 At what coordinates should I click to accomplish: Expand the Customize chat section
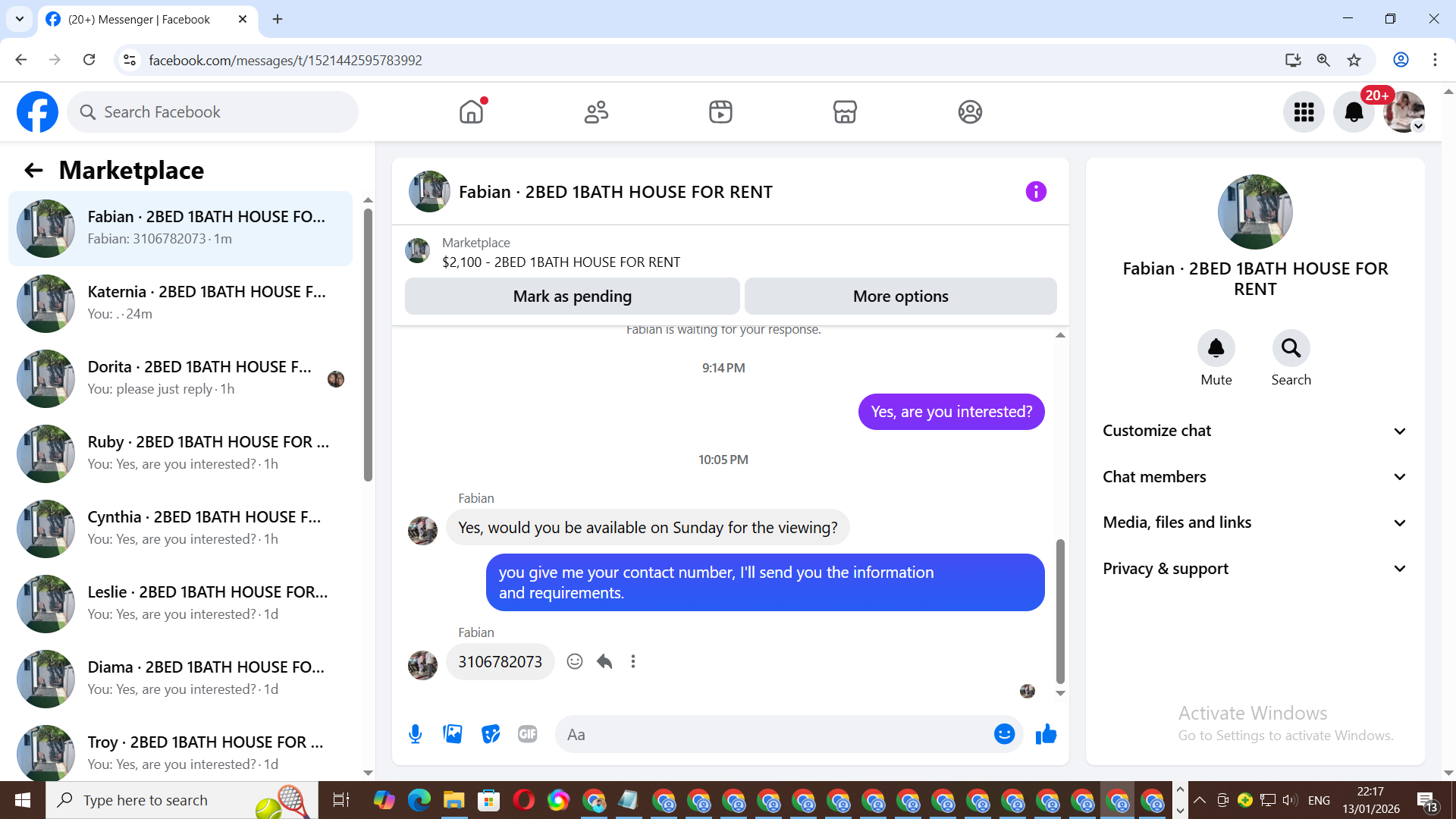coord(1254,431)
